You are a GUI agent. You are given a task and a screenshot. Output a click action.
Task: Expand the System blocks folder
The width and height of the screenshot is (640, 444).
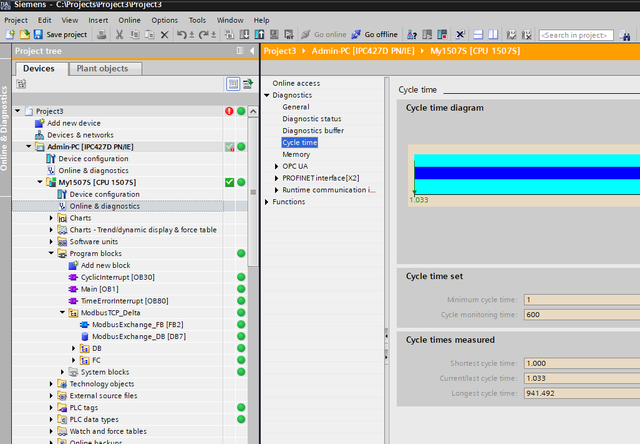click(x=62, y=372)
